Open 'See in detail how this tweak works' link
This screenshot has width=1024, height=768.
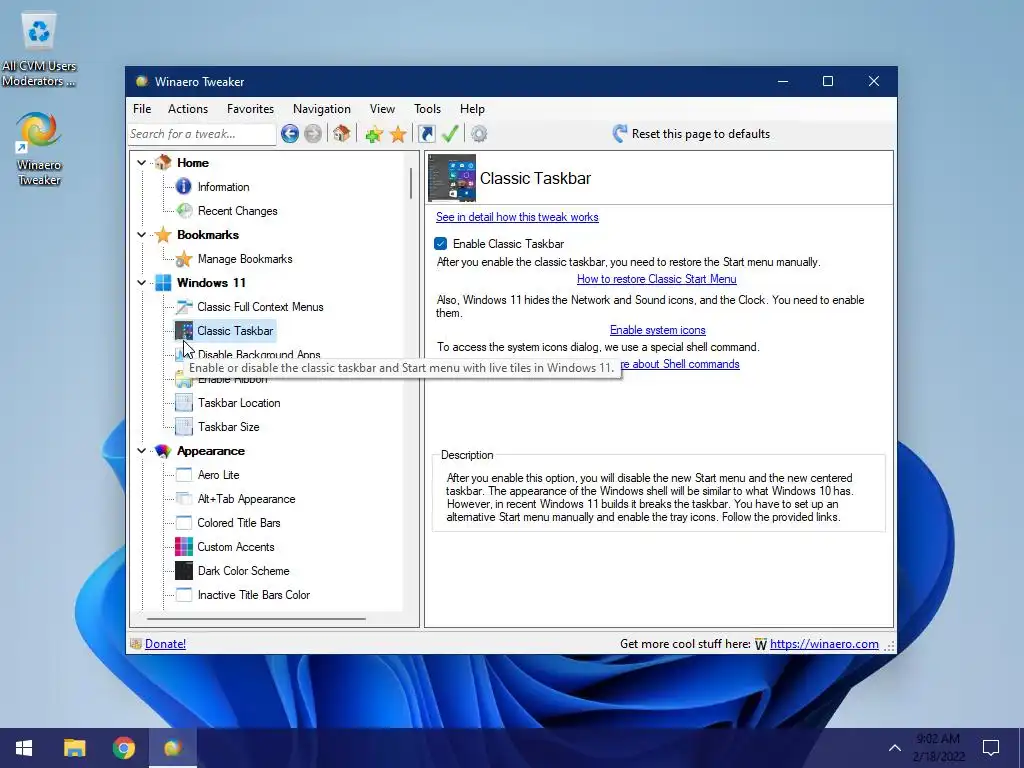(x=517, y=217)
